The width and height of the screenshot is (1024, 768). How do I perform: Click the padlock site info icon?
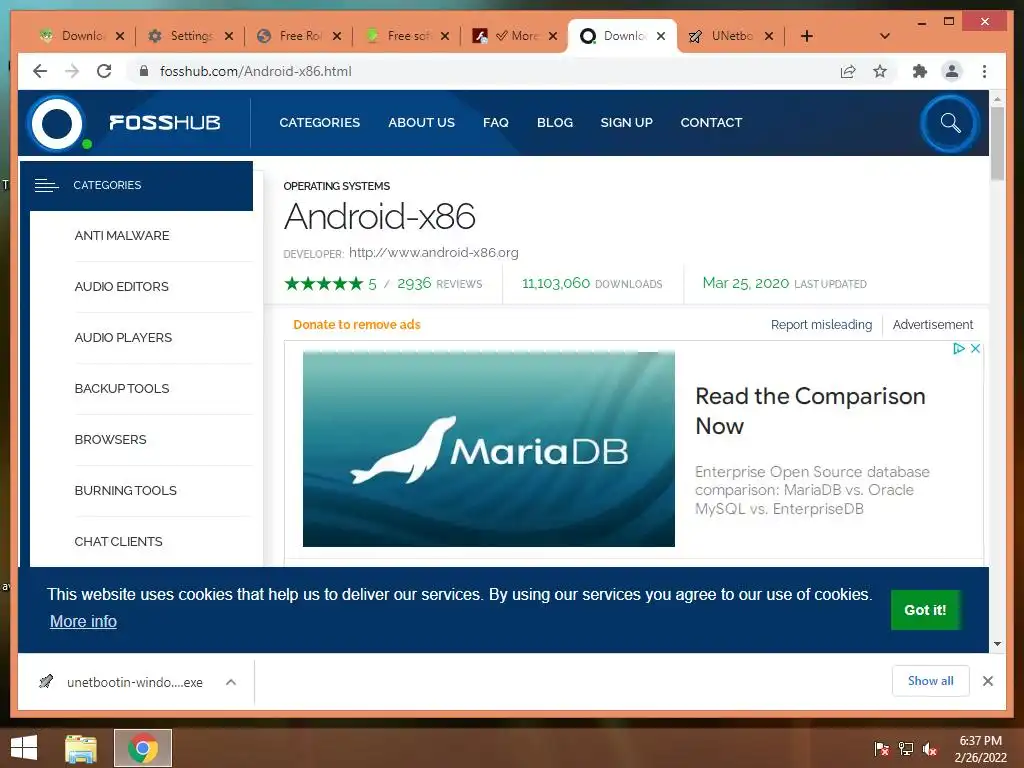pos(144,71)
